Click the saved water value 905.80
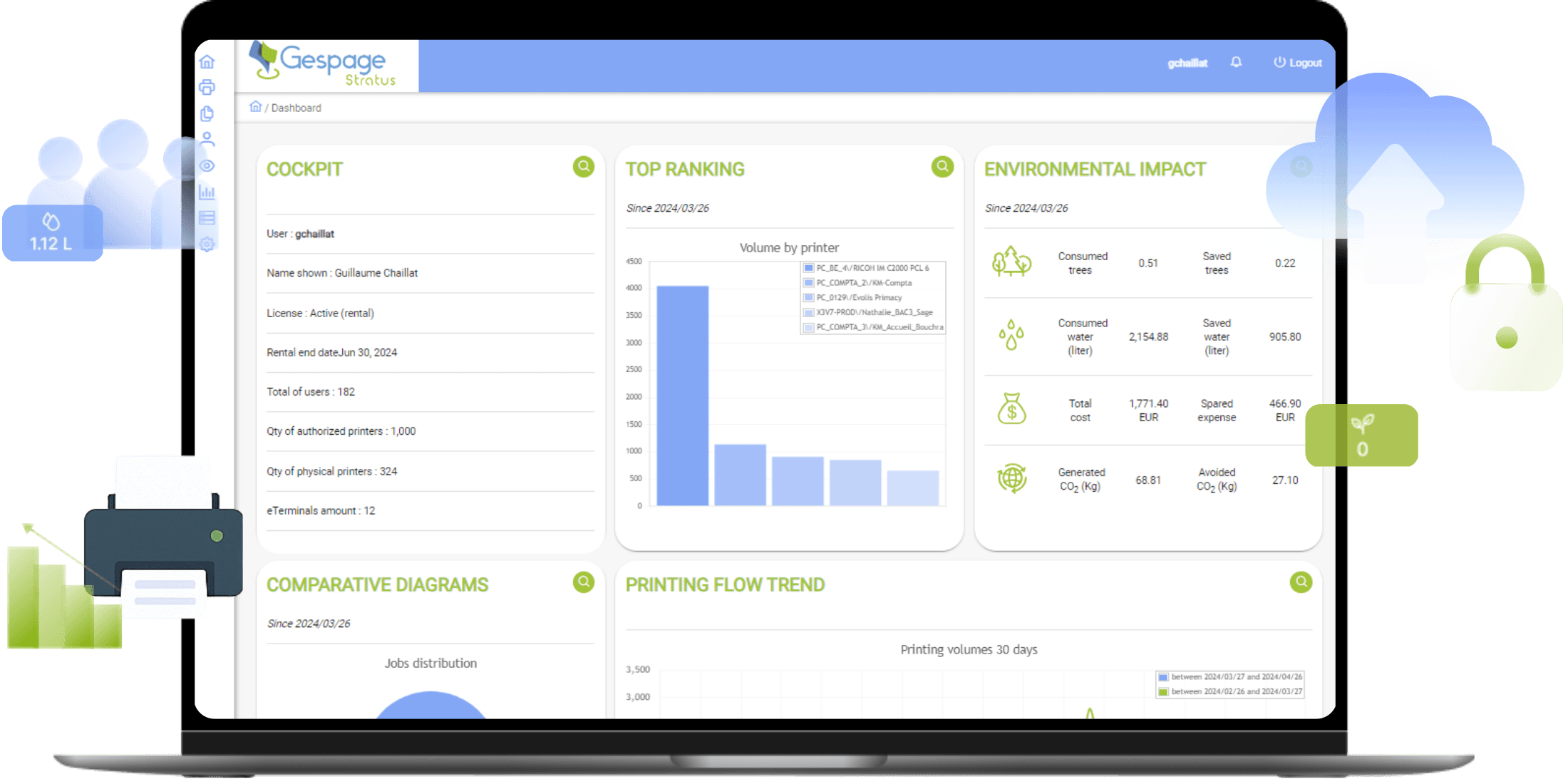The width and height of the screenshot is (1568, 784). click(x=1285, y=337)
